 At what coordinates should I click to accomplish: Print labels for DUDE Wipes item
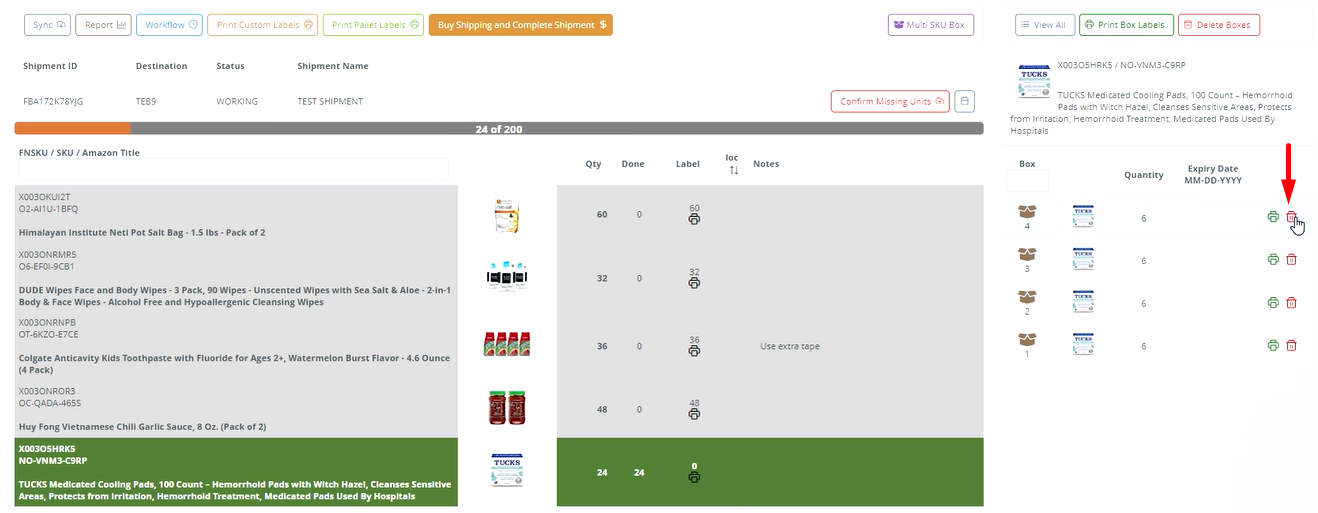(694, 283)
